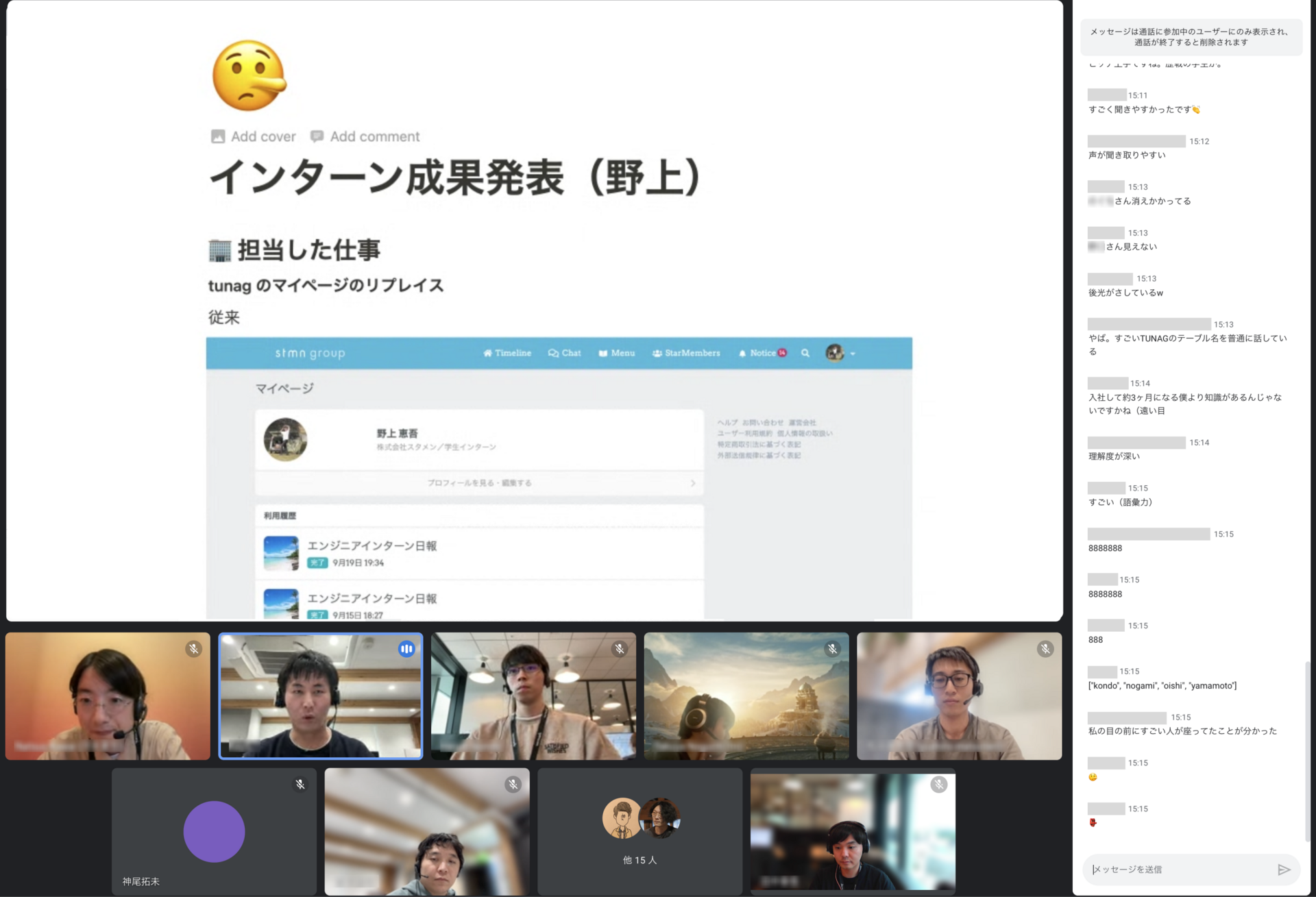Click the Add comment speech bubble
Viewport: 1316px width, 897px height.
point(317,136)
